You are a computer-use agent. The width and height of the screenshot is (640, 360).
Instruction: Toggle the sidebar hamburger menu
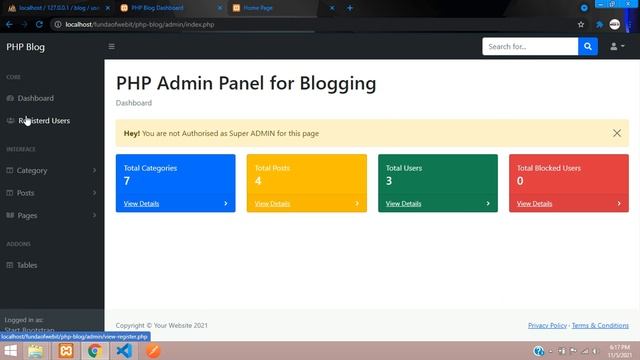point(111,47)
